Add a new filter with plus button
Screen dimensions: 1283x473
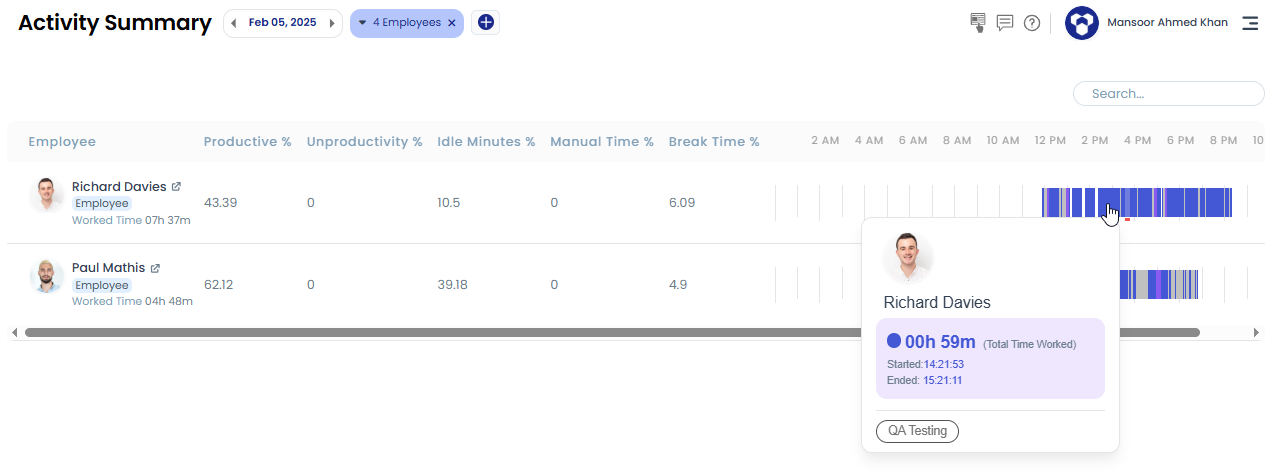coord(486,22)
